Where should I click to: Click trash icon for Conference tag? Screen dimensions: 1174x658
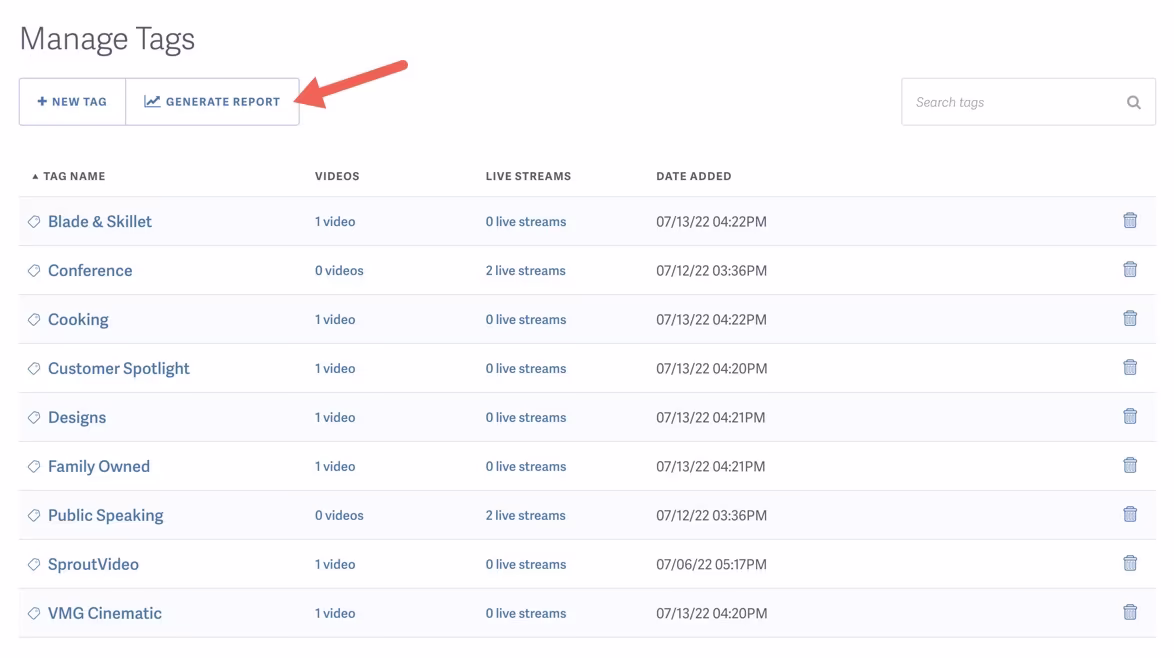click(x=1129, y=270)
